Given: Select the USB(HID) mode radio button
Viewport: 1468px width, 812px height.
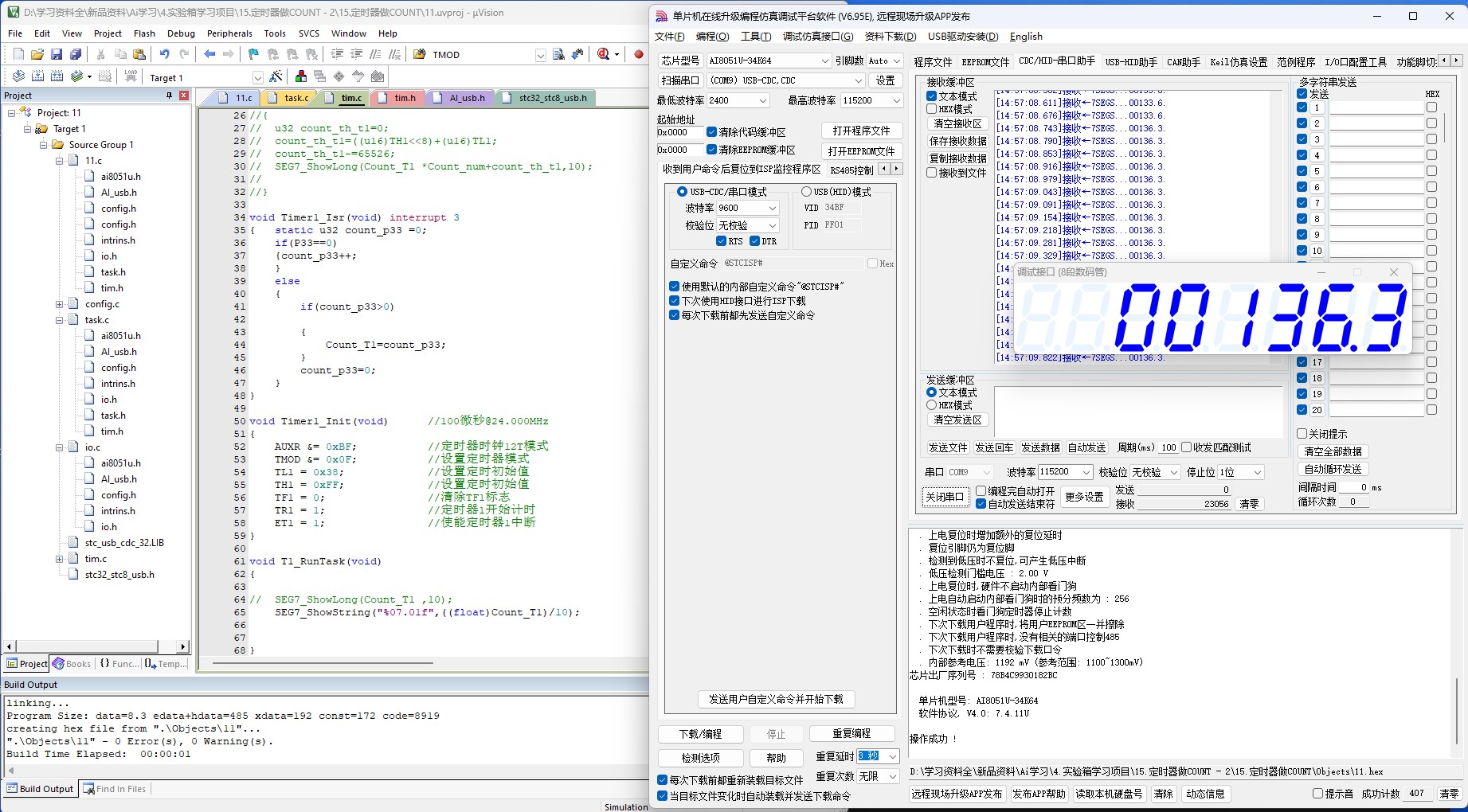Looking at the screenshot, I should [x=806, y=192].
